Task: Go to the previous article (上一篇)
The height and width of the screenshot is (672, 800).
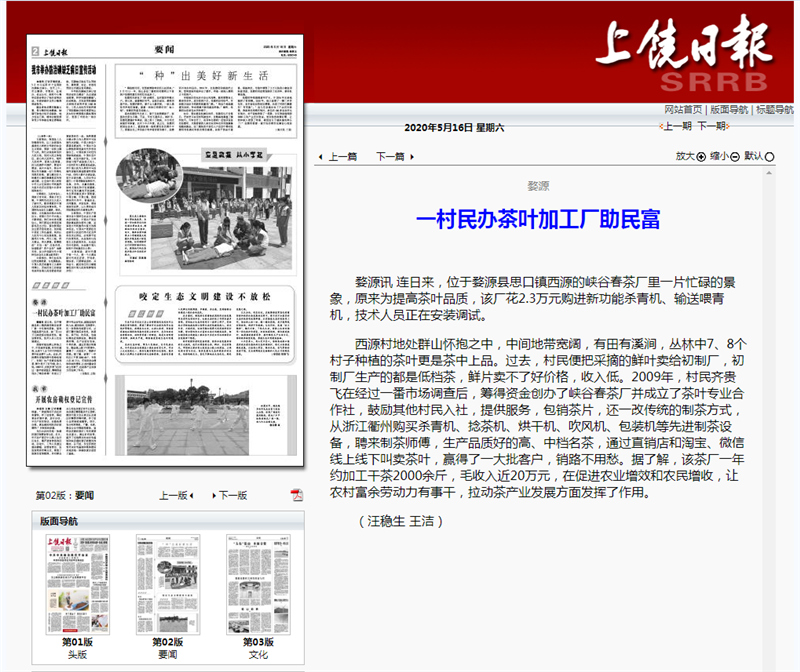Action: coord(342,157)
